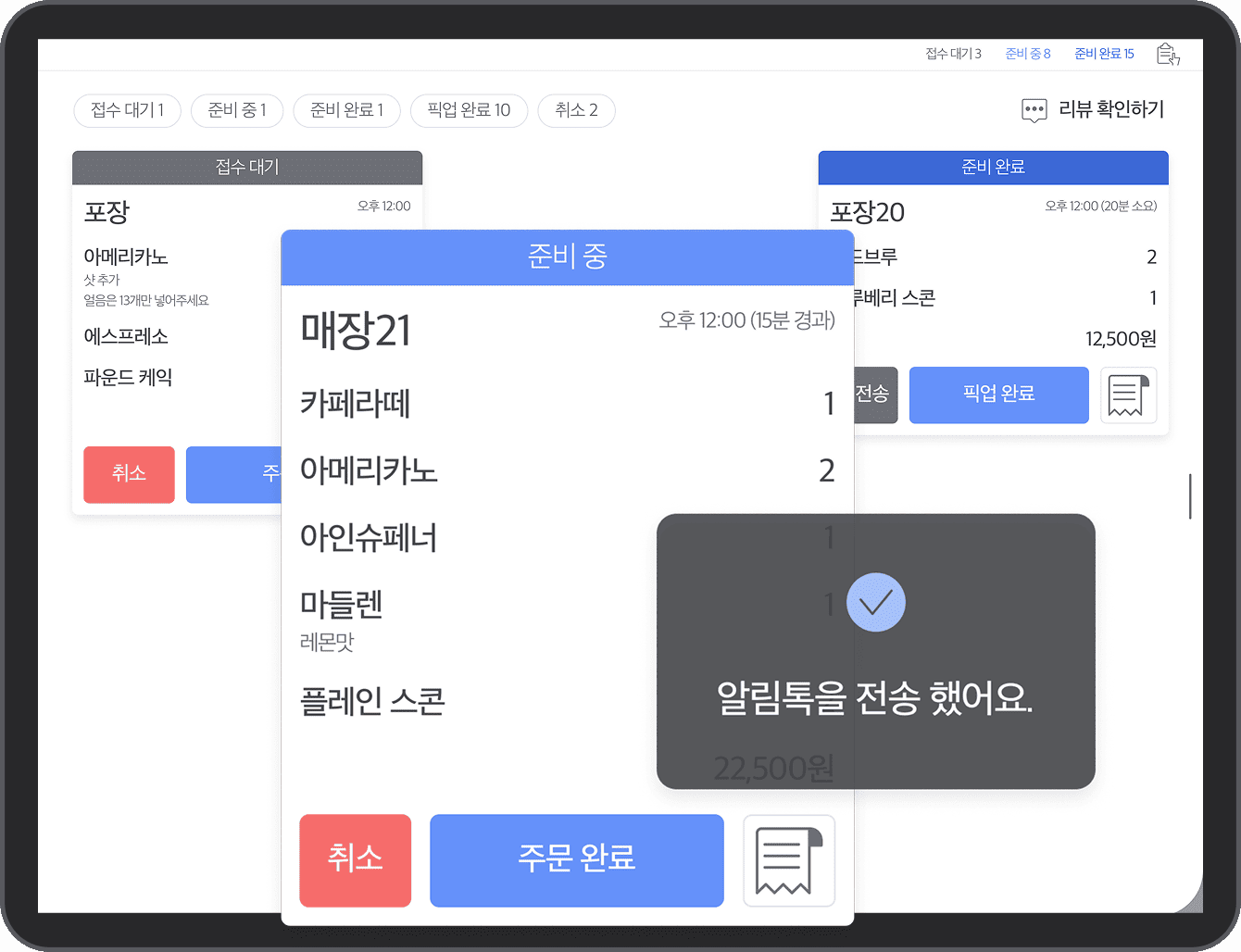Cancel the 매장21 order with 취소
Image resolution: width=1241 pixels, height=952 pixels.
tap(355, 860)
